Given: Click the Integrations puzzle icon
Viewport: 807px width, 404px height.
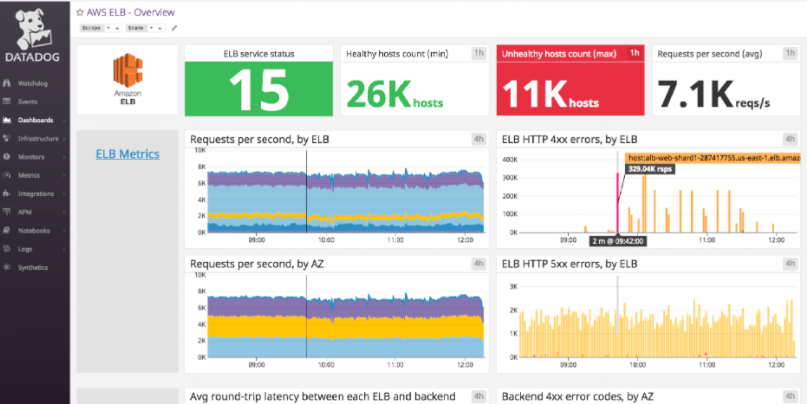Looking at the screenshot, I should point(7,194).
